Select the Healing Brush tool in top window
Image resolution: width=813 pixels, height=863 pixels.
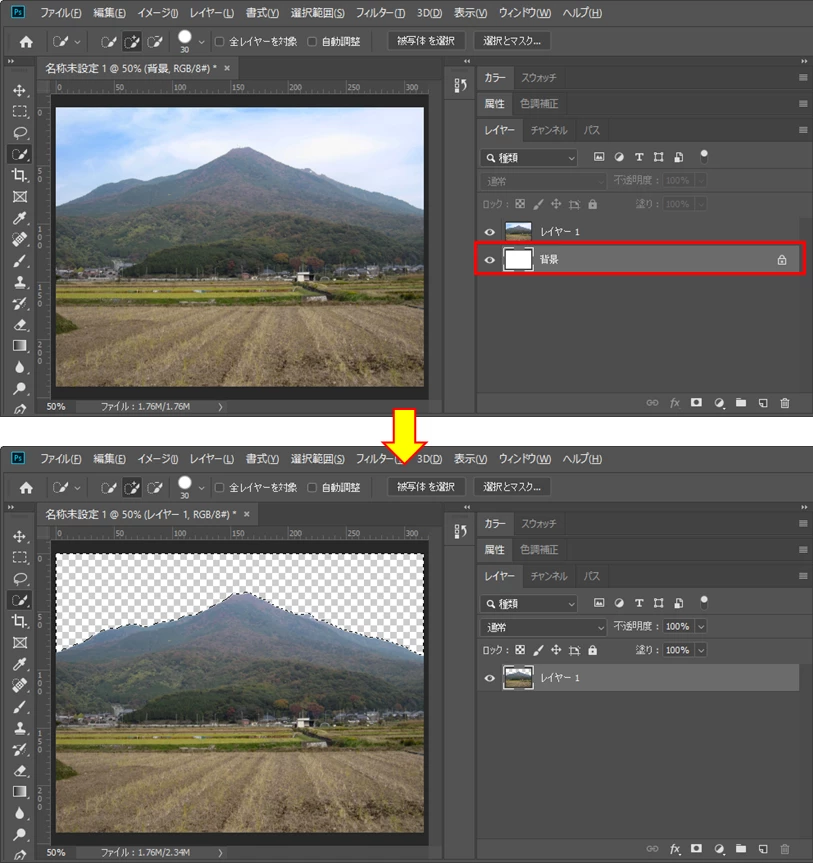coord(20,239)
